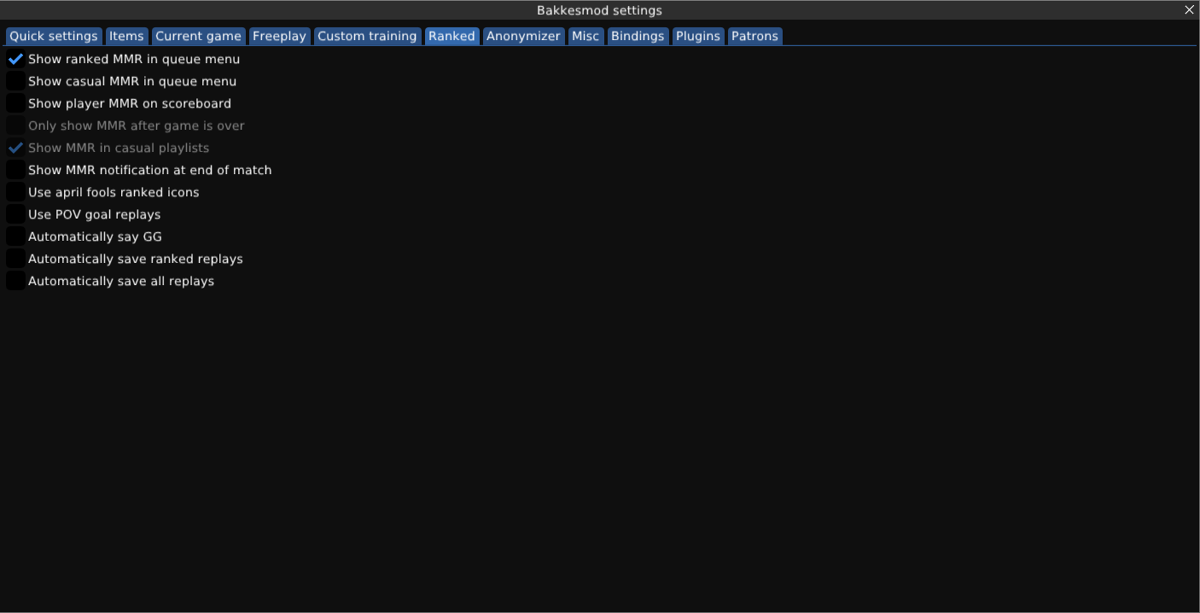This screenshot has width=1200, height=613.
Task: Enable Show player MMR on scoreboard
Action: pos(15,102)
